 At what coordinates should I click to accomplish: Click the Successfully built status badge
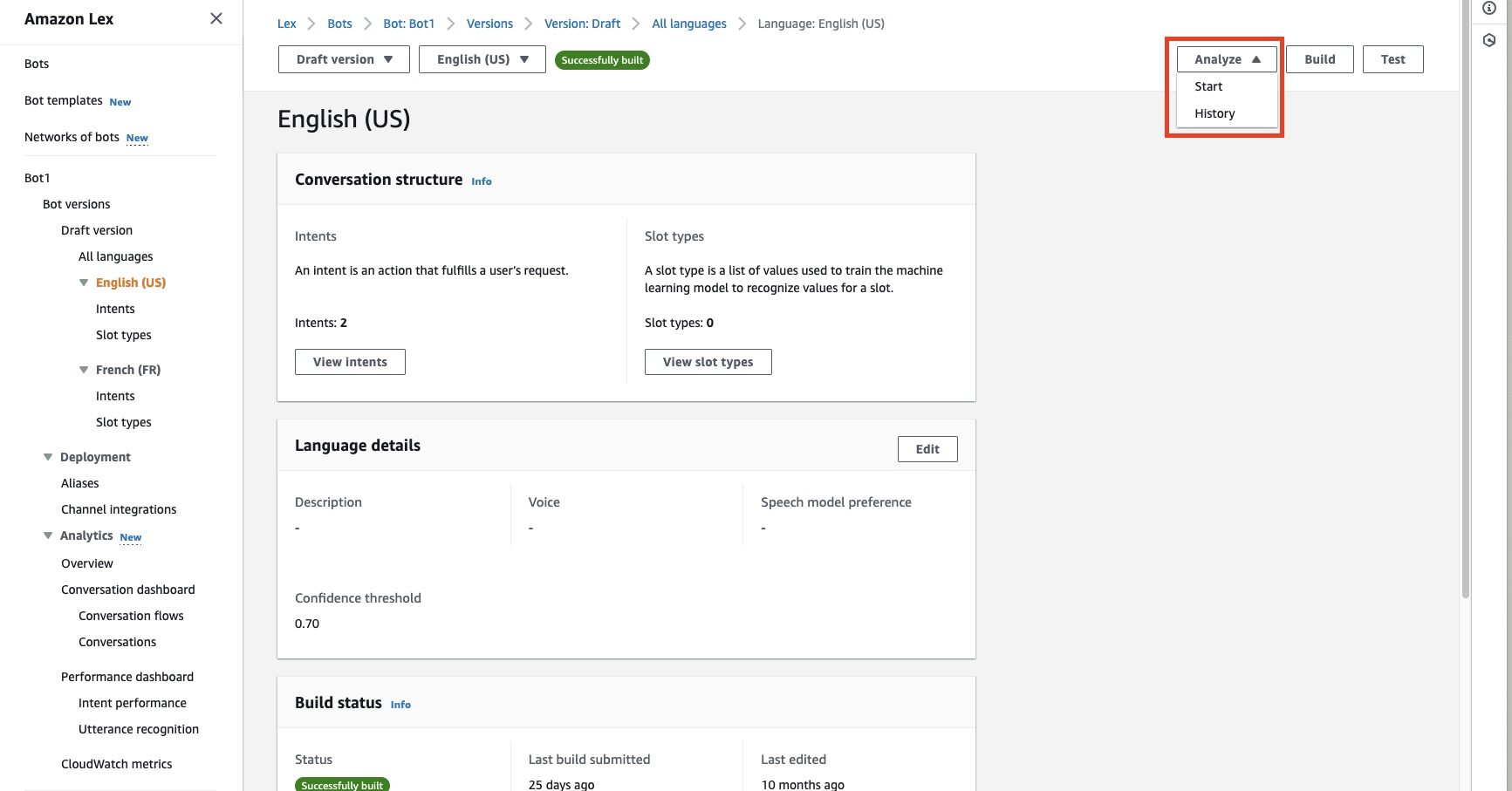coord(602,59)
